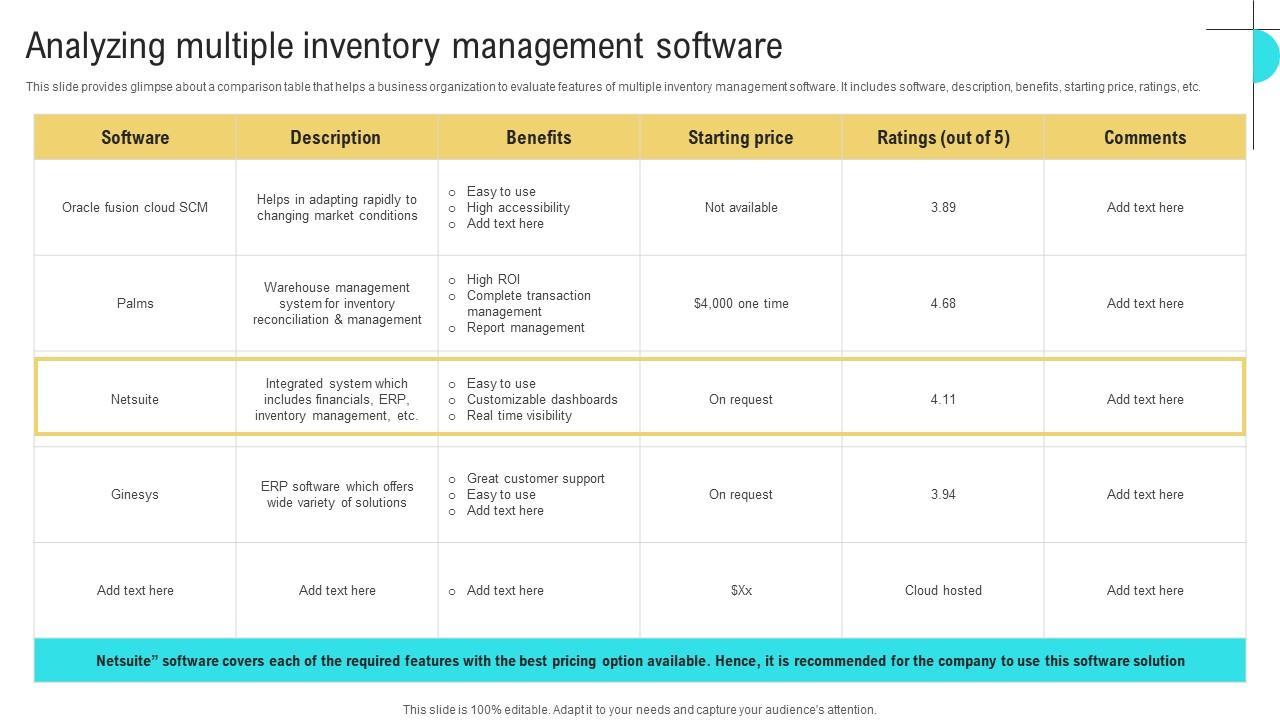Click the Starting price column header
This screenshot has width=1280, height=720.
741,138
